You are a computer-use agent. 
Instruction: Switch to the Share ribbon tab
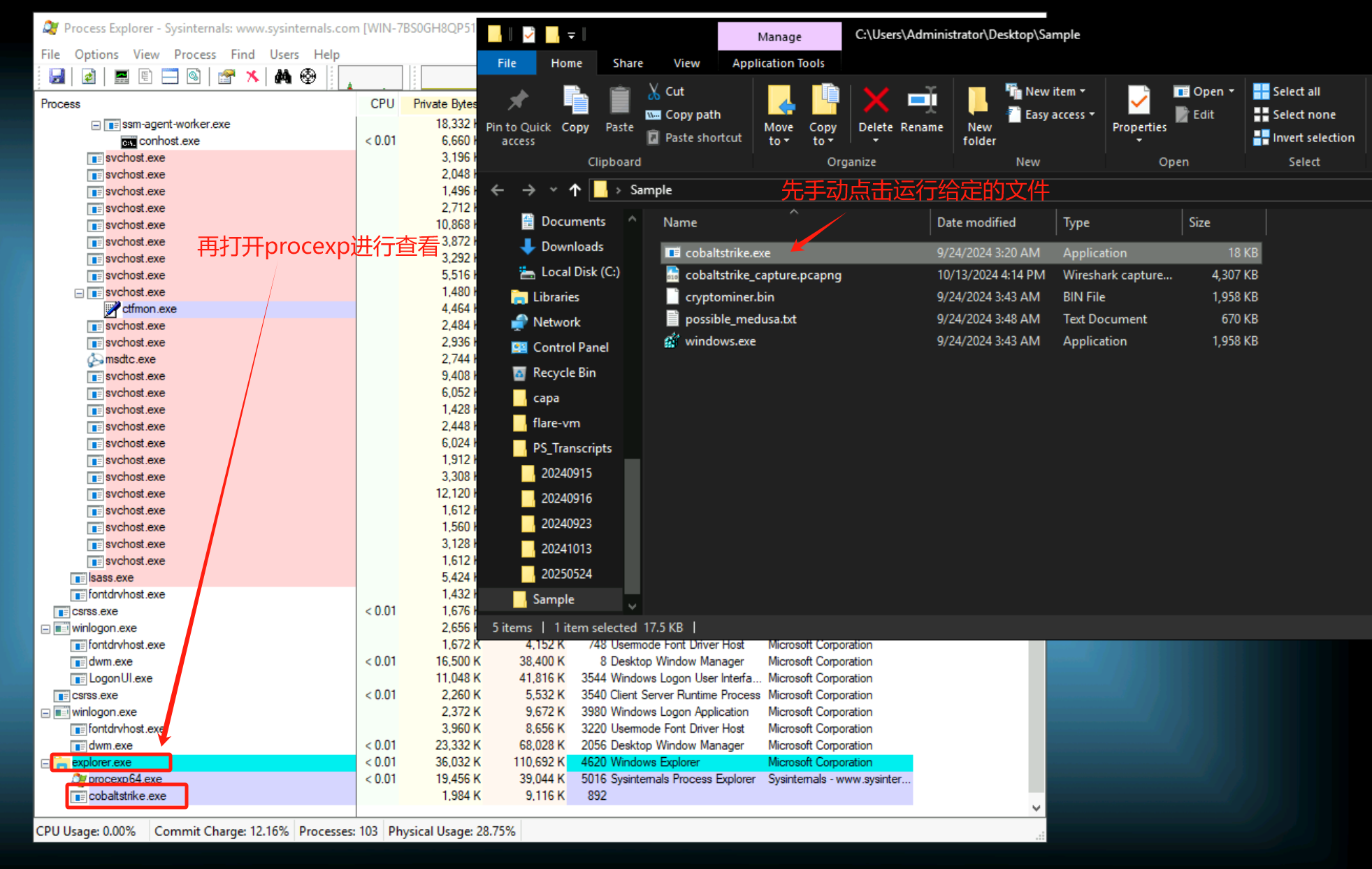click(x=627, y=63)
